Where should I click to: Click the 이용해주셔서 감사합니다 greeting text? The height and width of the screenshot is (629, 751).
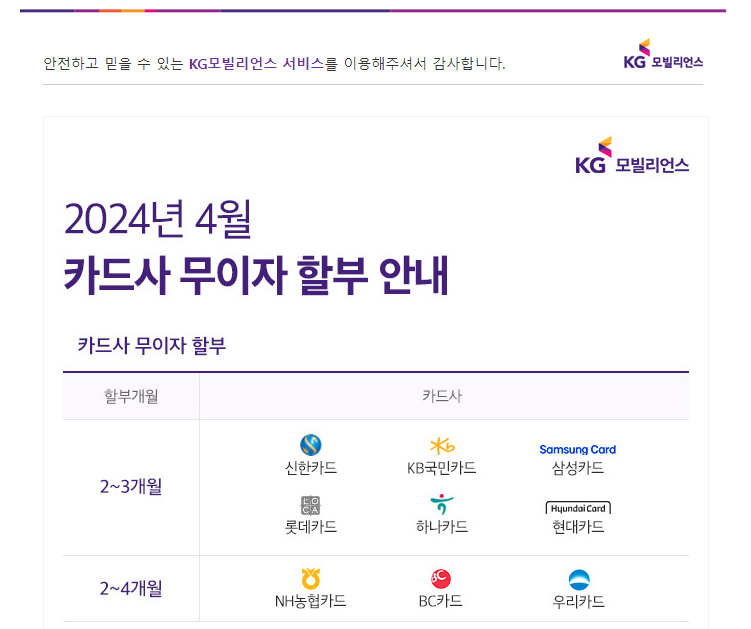point(424,63)
